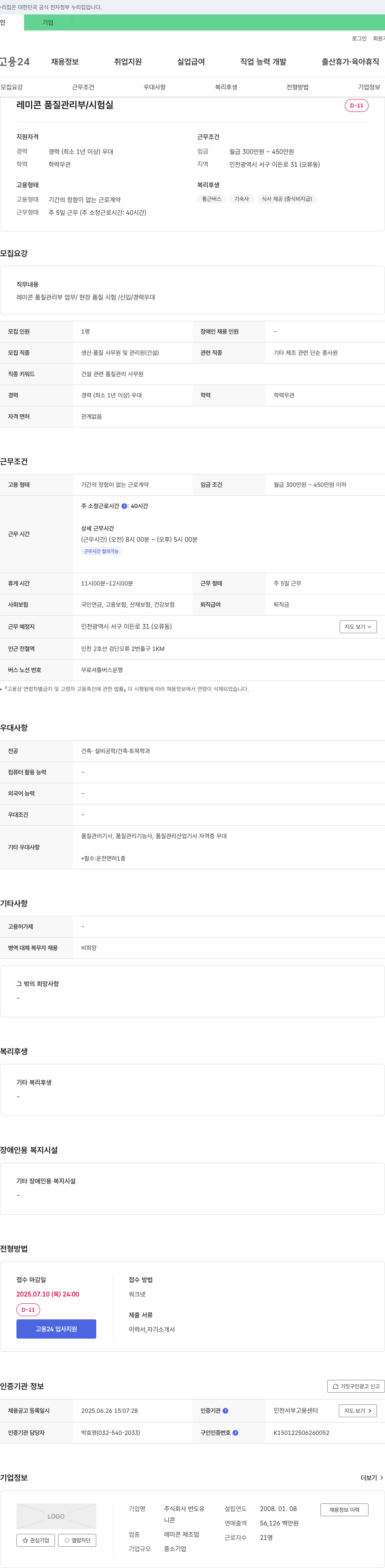Click the help icon next to 구인인증번호
The width and height of the screenshot is (385, 1568).
point(235,1433)
